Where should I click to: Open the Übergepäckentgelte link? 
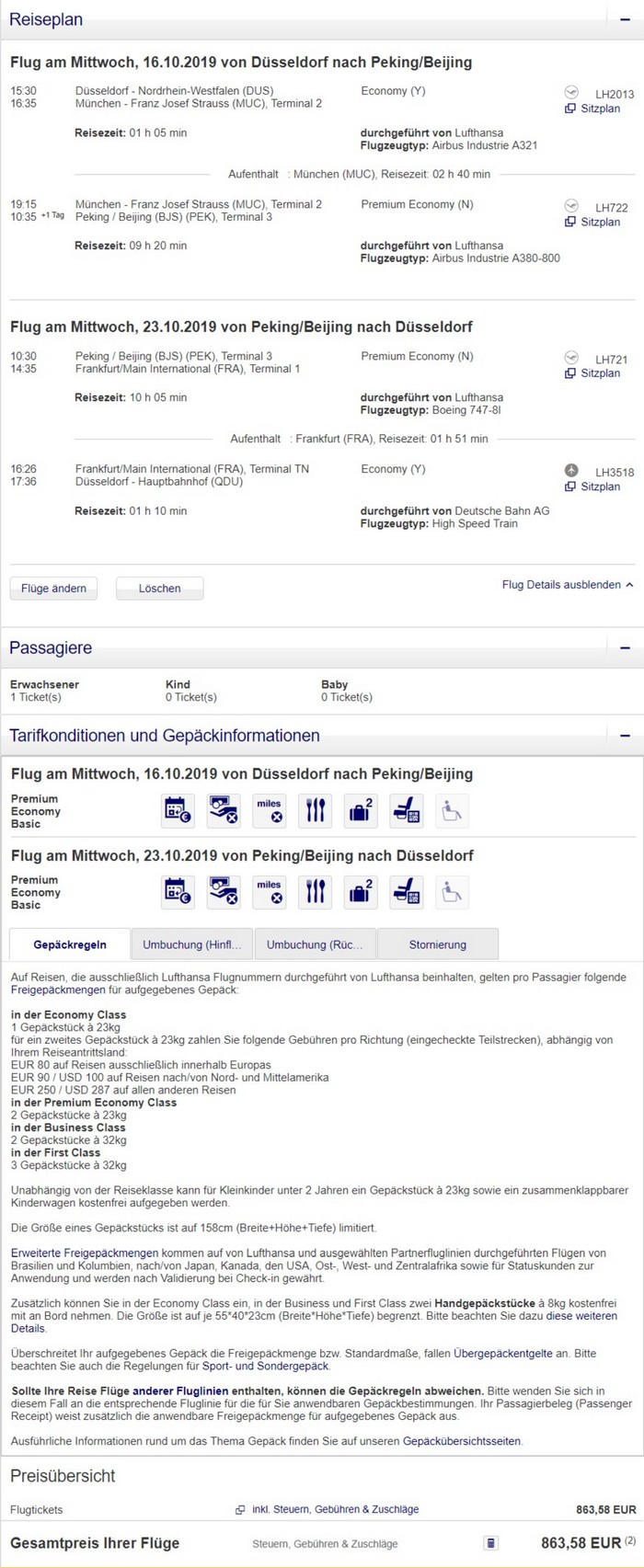click(503, 1354)
